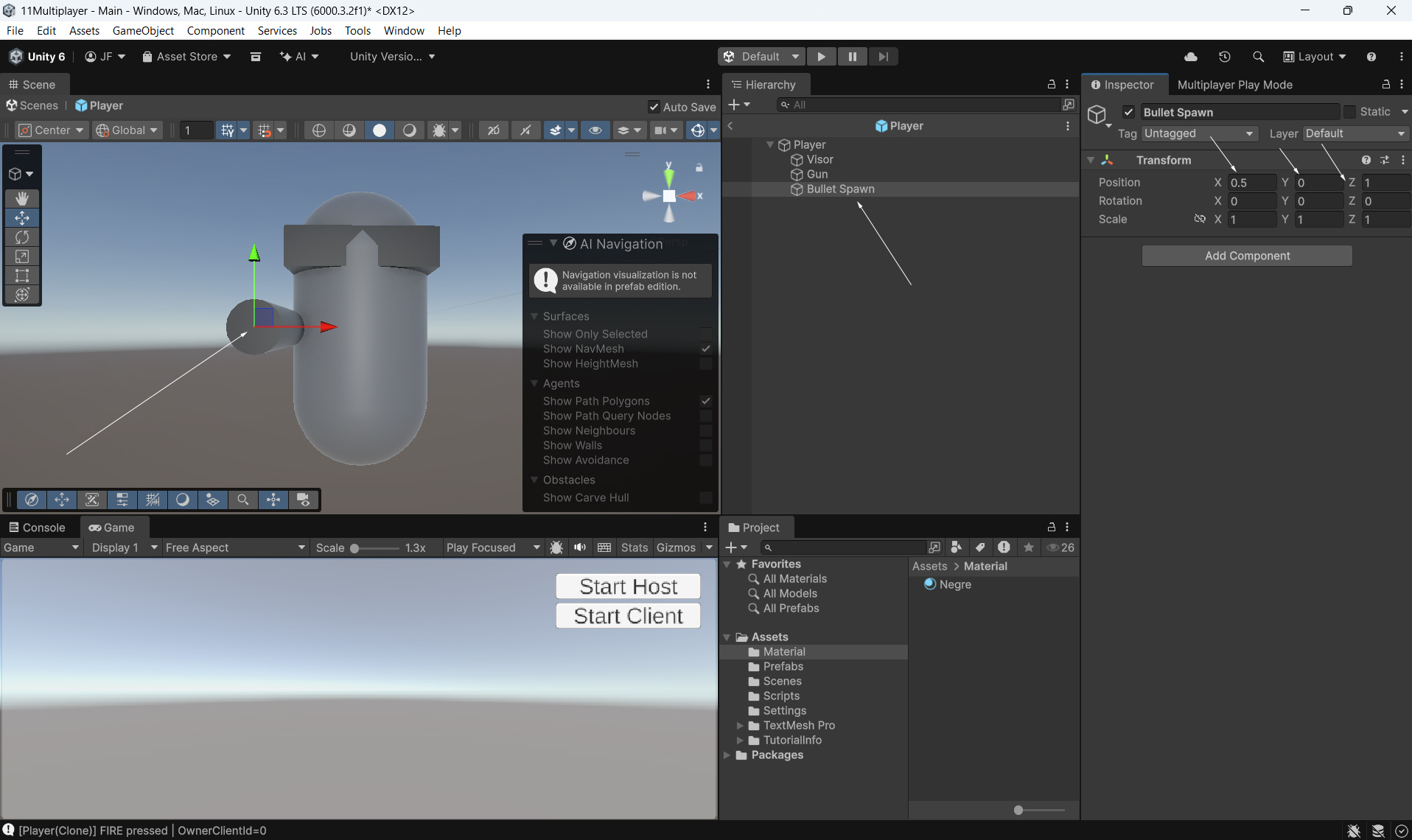Open the GameObject menu

[x=143, y=30]
